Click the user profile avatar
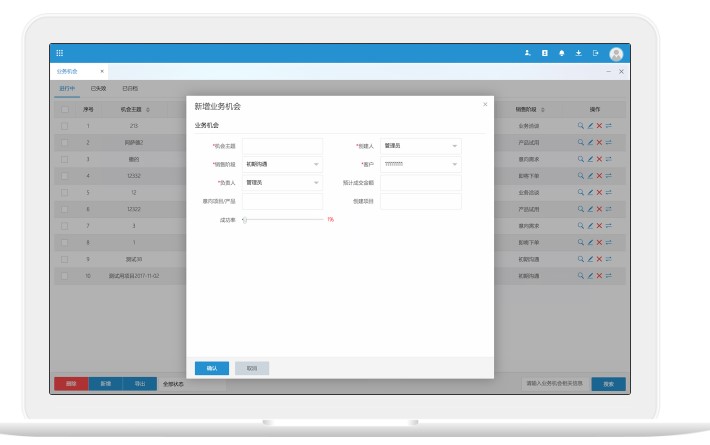 (x=616, y=54)
